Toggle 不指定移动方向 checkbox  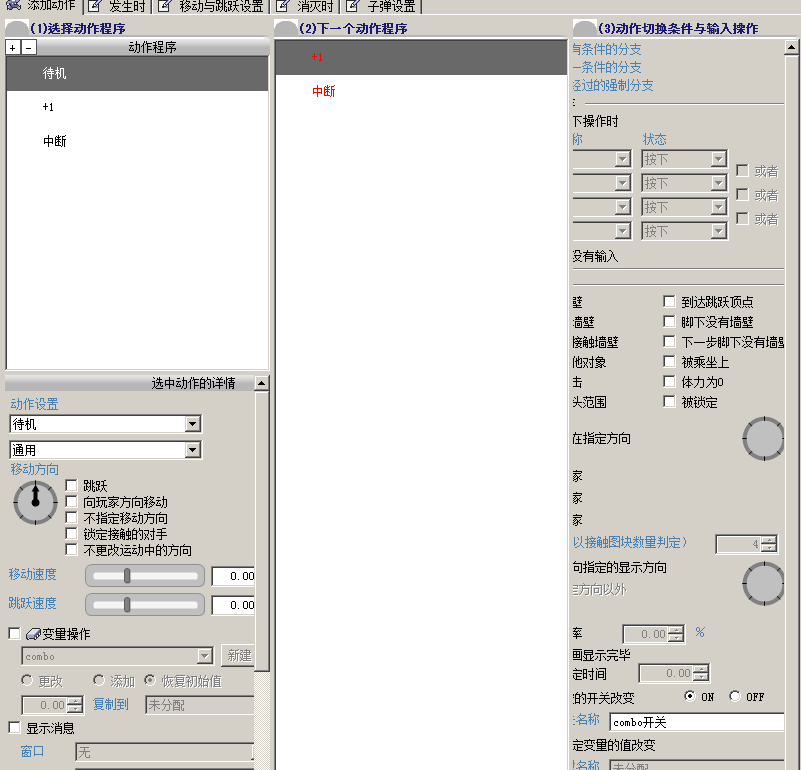pos(72,518)
